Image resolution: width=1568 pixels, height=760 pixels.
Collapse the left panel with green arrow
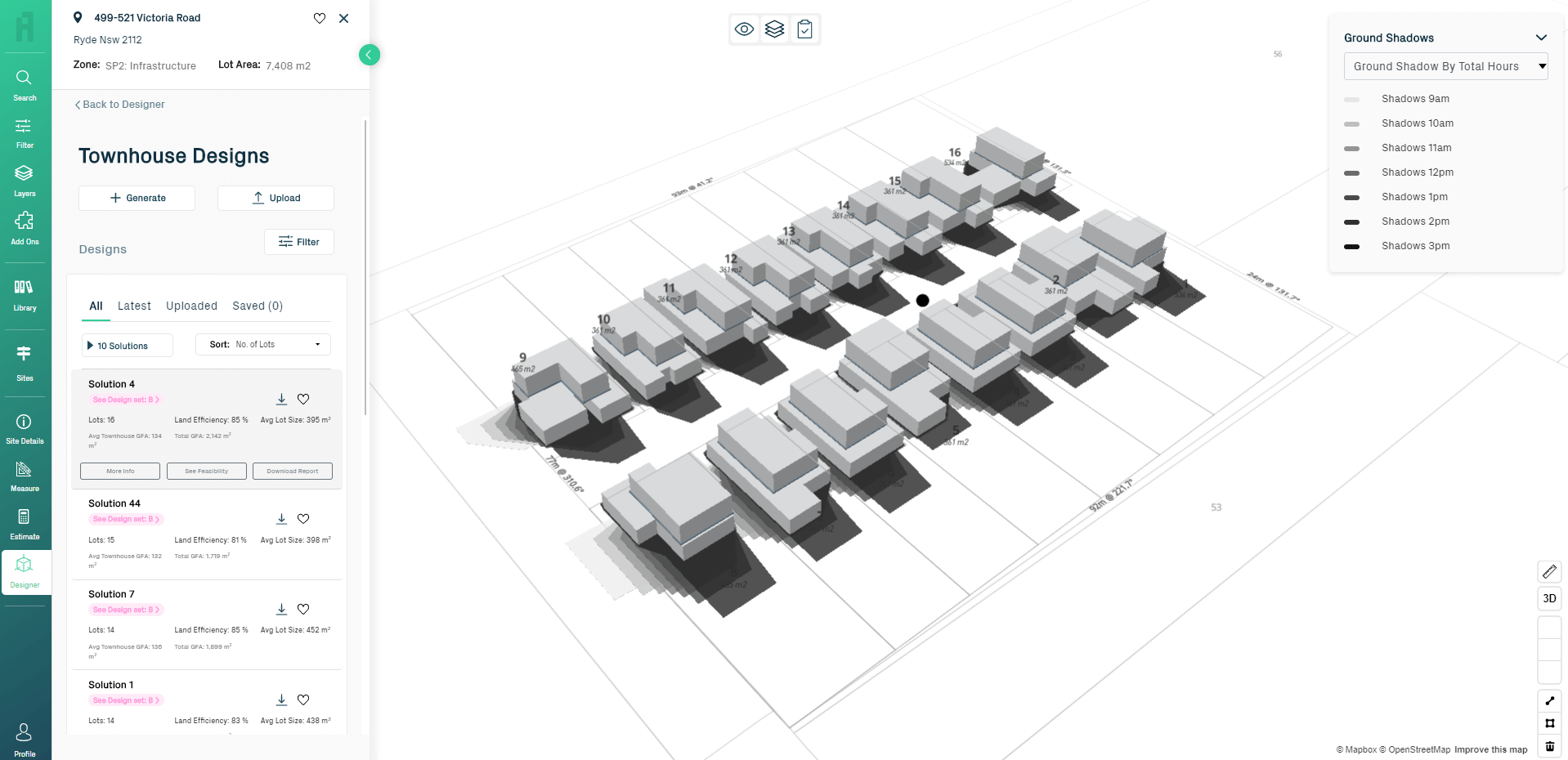point(369,55)
